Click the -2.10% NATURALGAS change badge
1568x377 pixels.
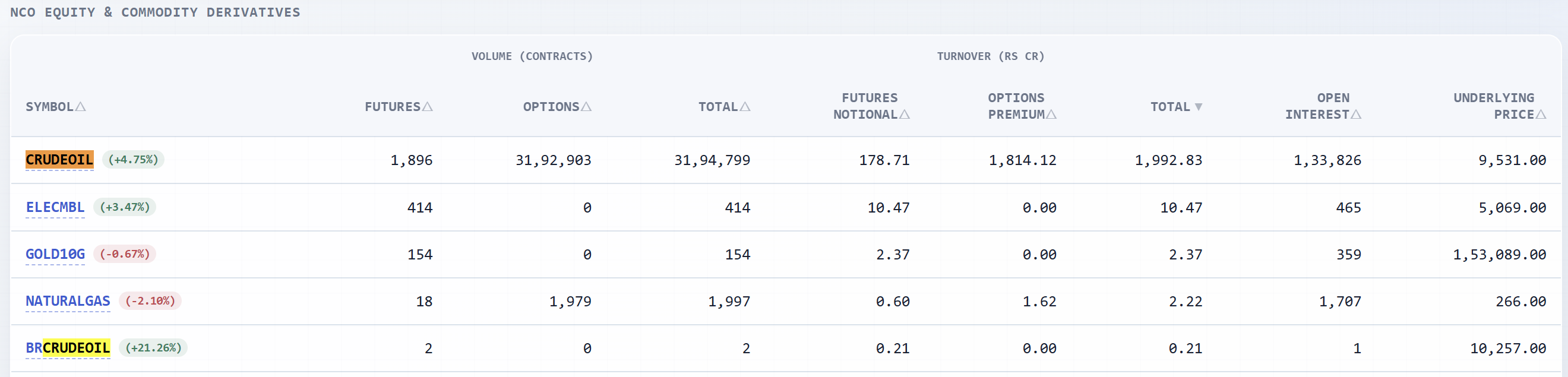(150, 301)
